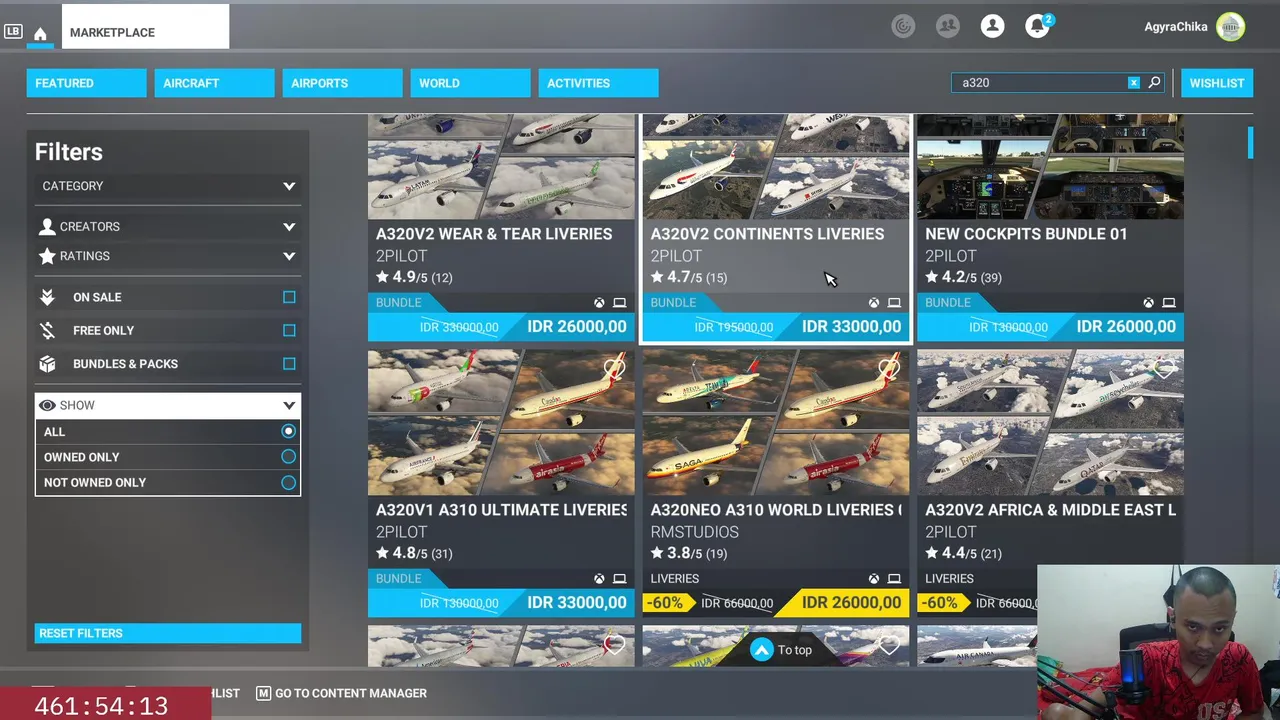Click the marketplace vertical scrollbar
Viewport: 1280px width, 720px height.
pos(1250,143)
